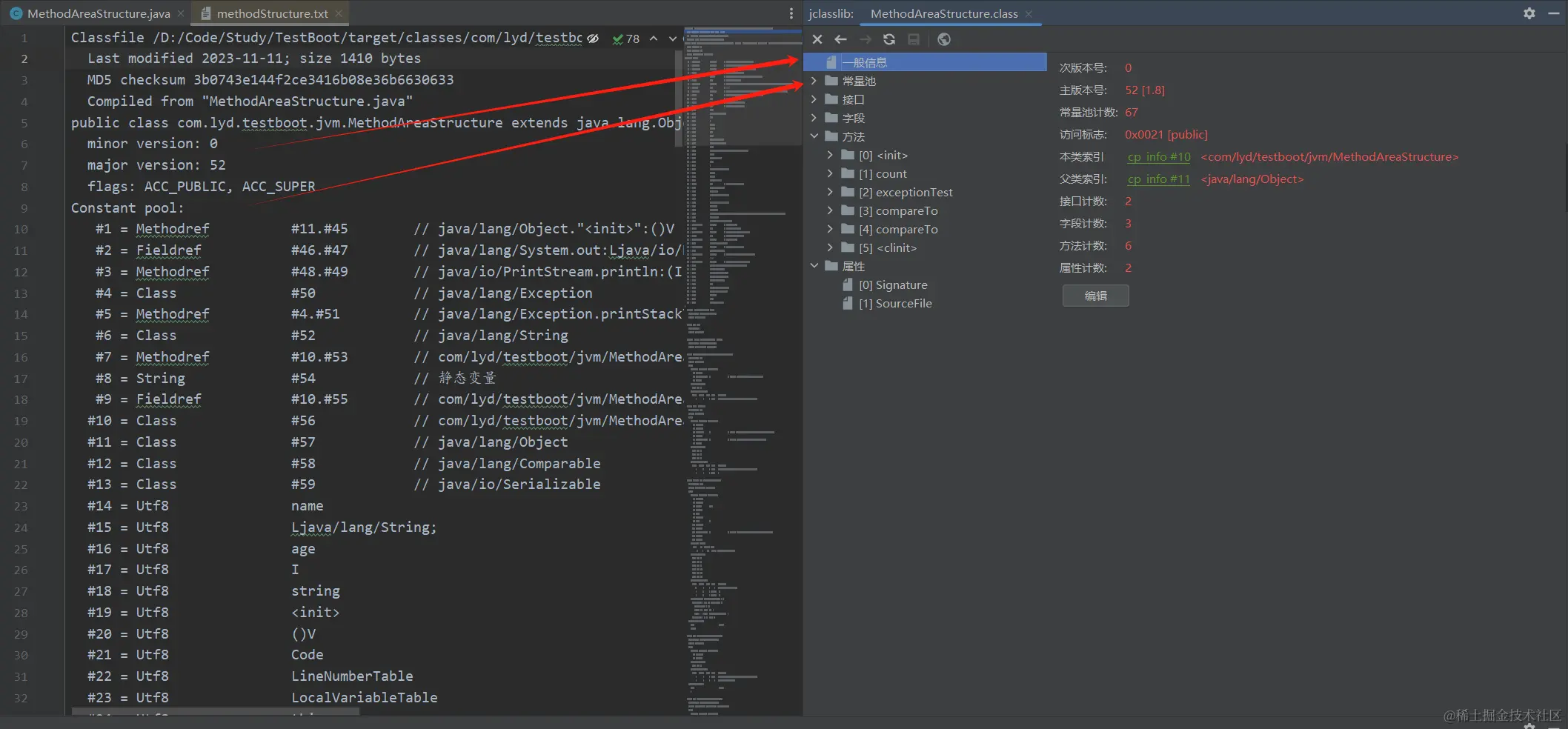Click the save disk icon in jclasslib toolbar

[x=914, y=39]
